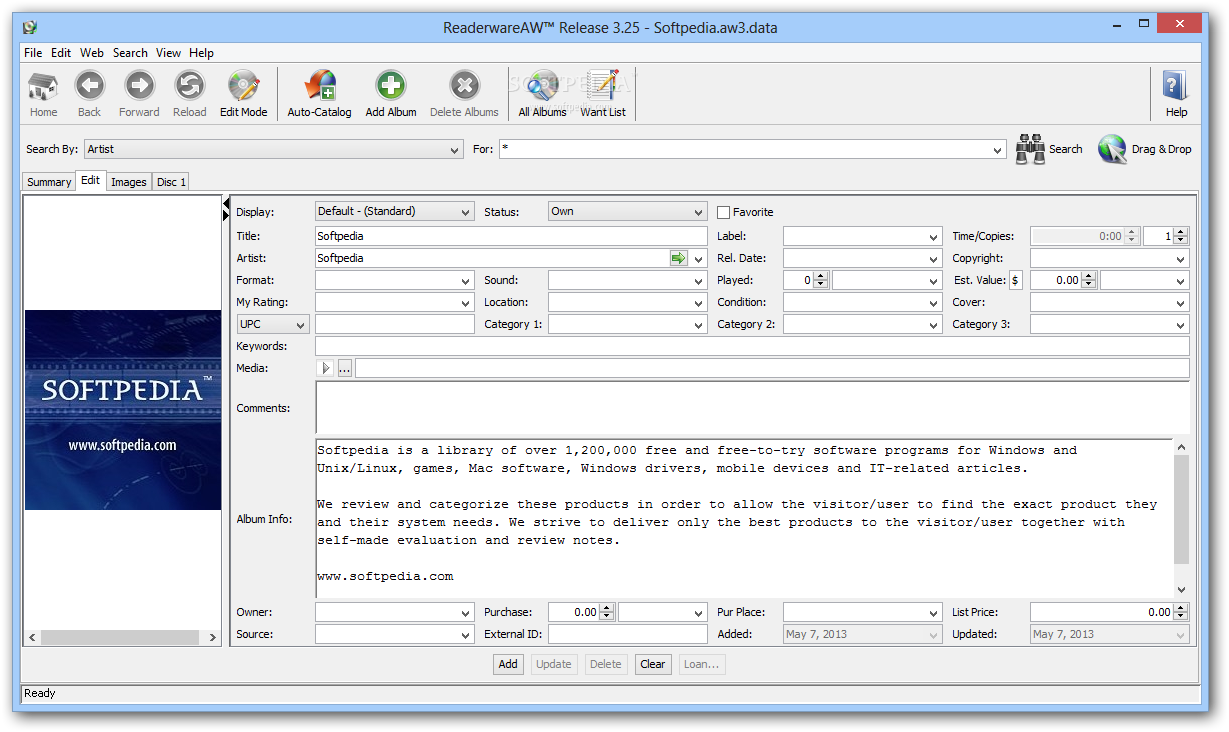
Task: Open the Label dropdown
Action: (862, 236)
